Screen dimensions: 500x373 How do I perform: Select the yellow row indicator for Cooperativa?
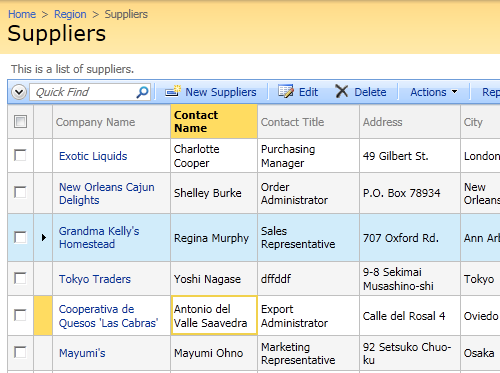(43, 315)
